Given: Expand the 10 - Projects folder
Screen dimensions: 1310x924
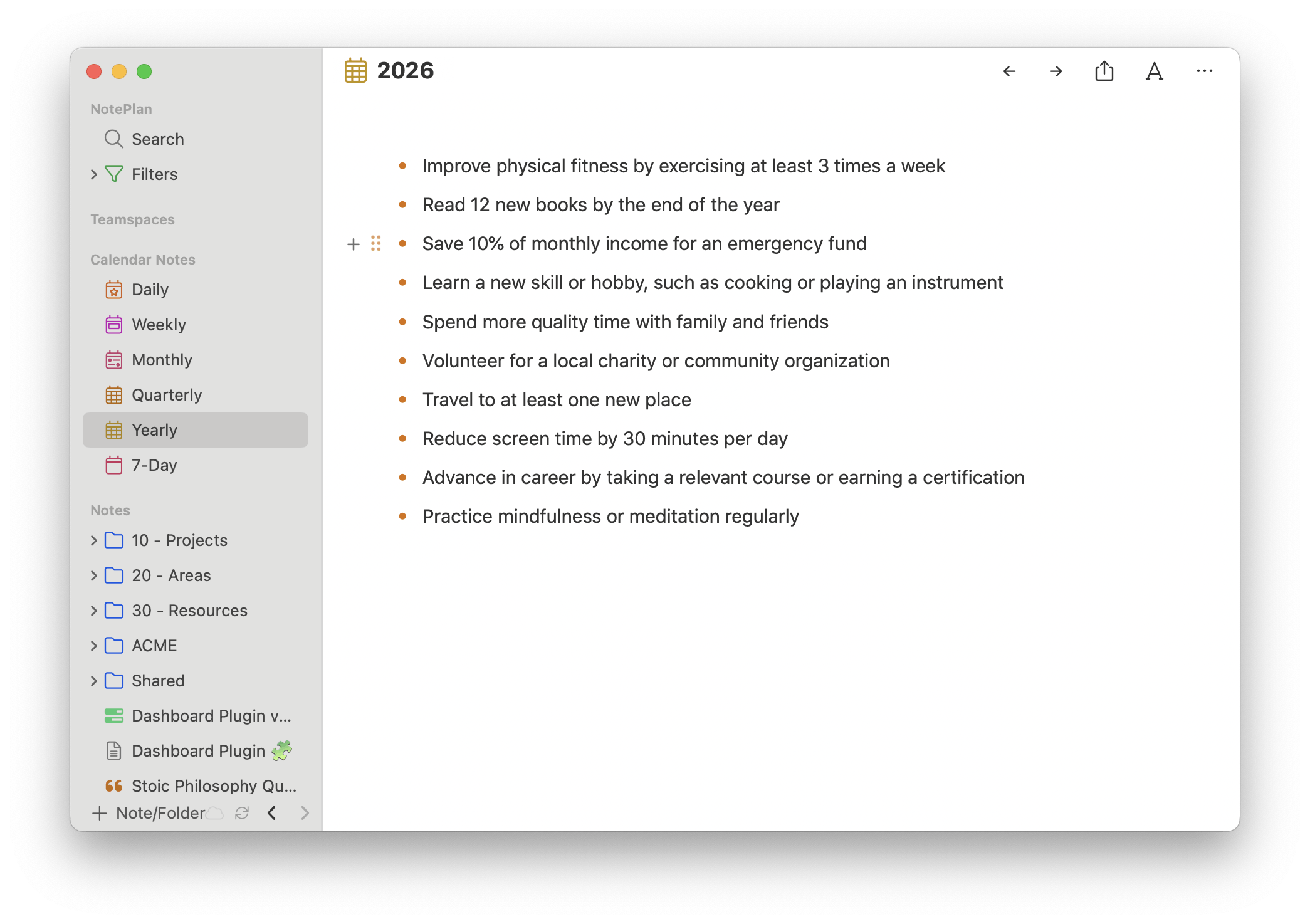Looking at the screenshot, I should pos(93,540).
